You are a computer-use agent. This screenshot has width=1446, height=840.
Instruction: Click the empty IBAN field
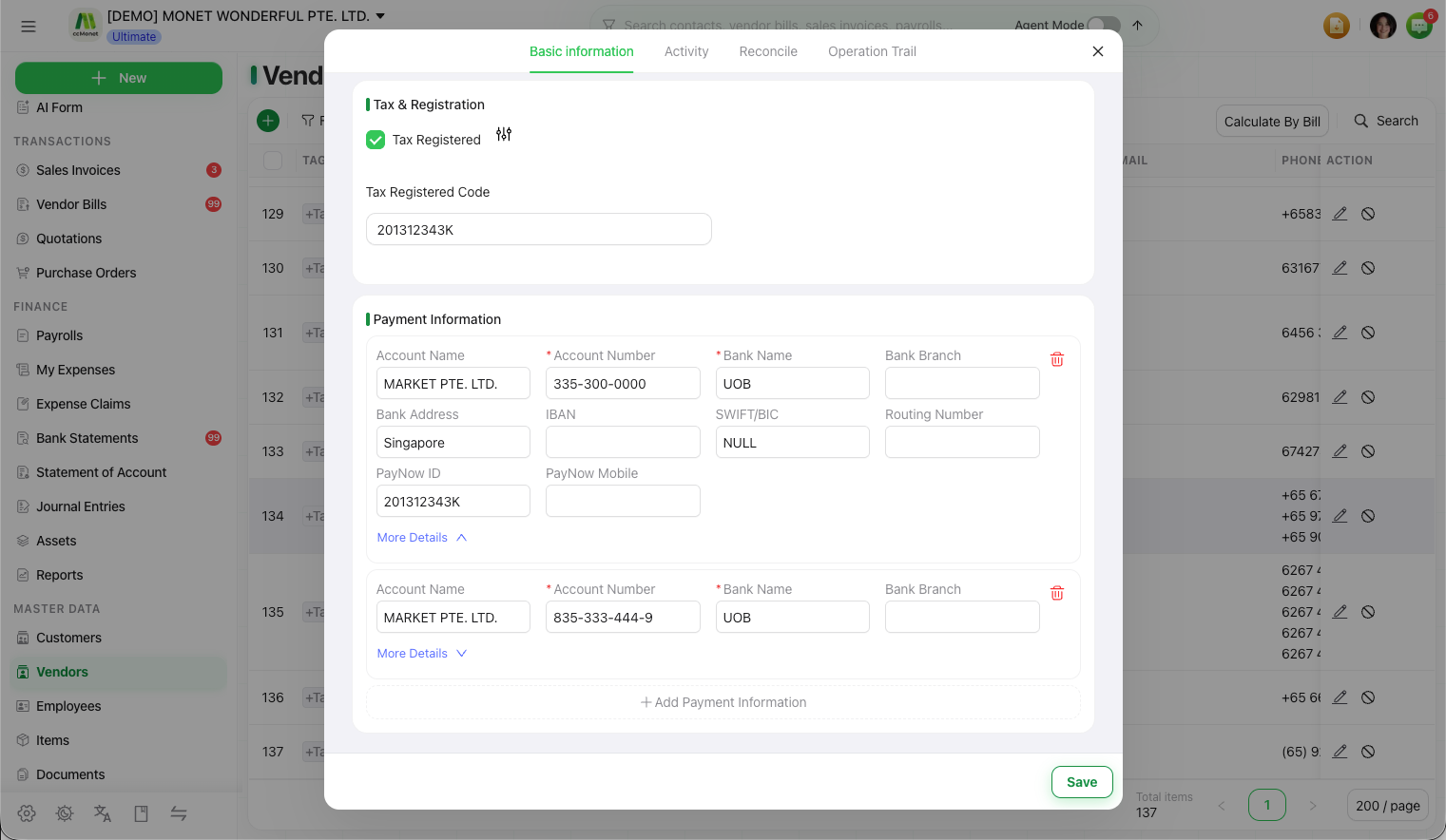pyautogui.click(x=623, y=442)
